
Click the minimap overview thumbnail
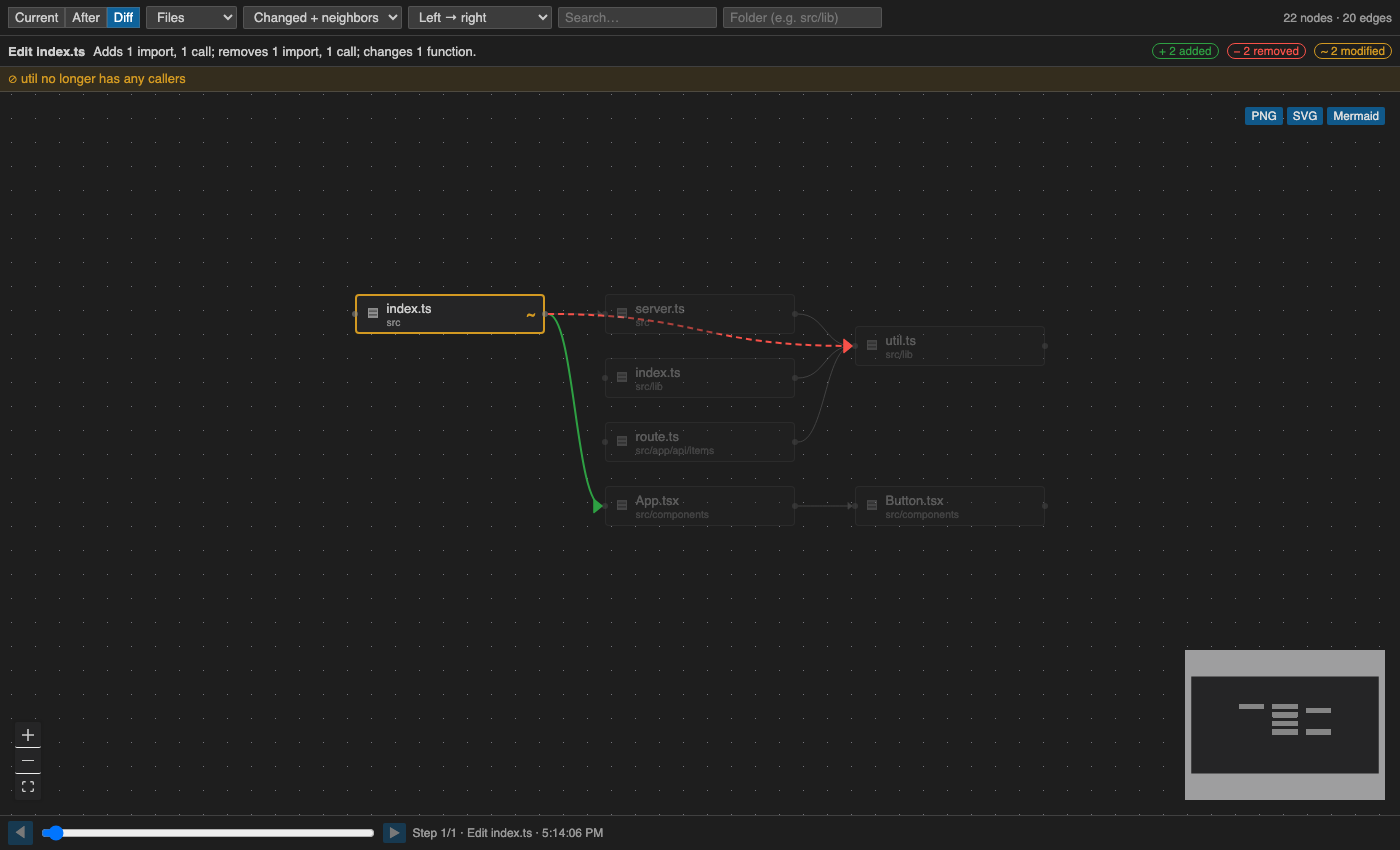(x=1285, y=725)
